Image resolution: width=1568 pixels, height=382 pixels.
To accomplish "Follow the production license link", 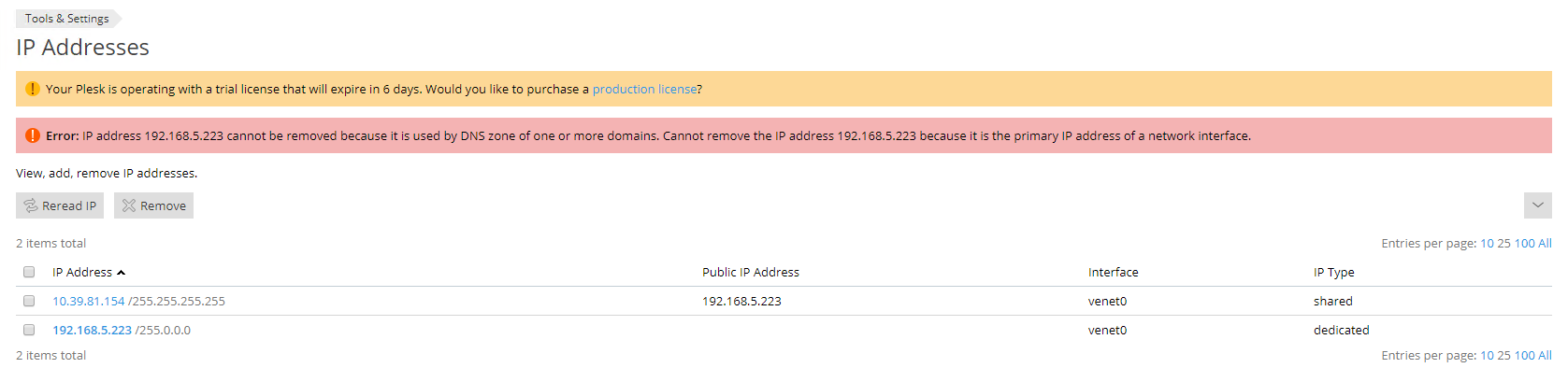I will (644, 90).
